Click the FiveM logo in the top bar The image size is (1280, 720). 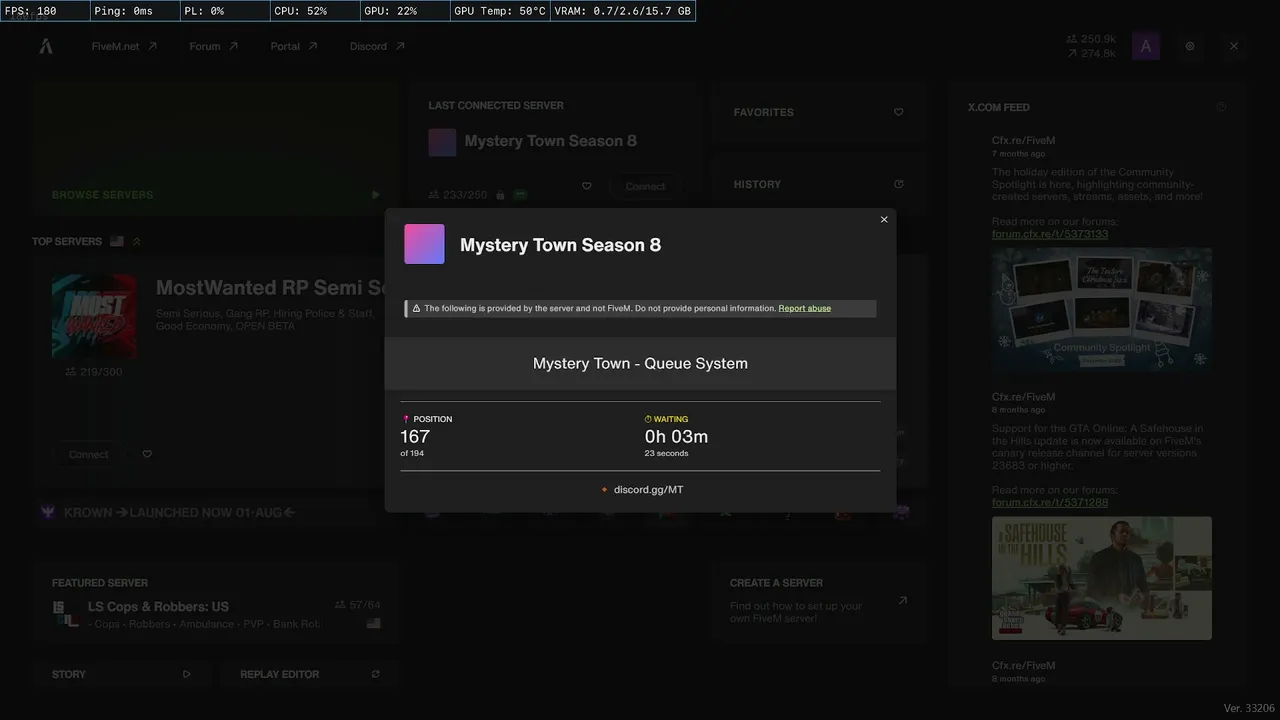(46, 46)
